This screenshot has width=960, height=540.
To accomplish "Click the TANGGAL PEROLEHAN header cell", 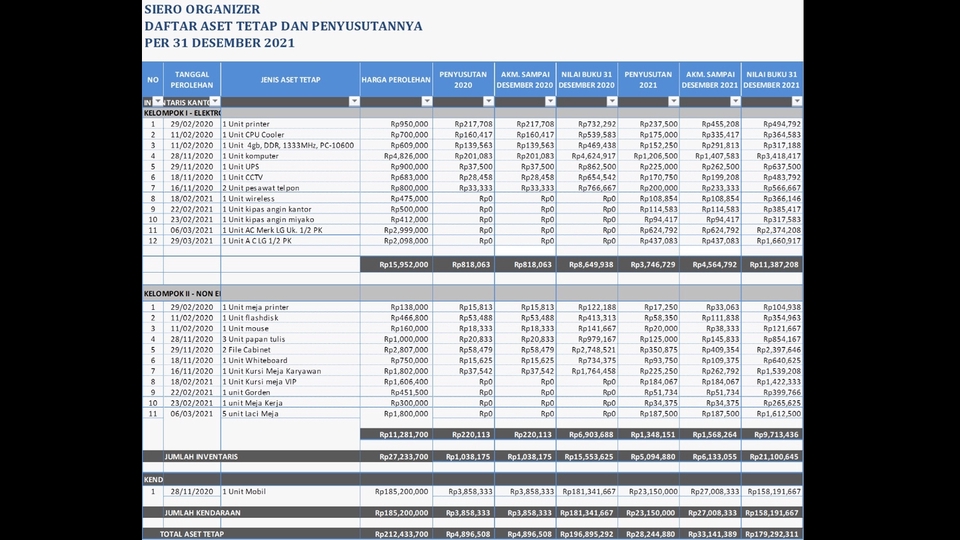I will coord(192,80).
